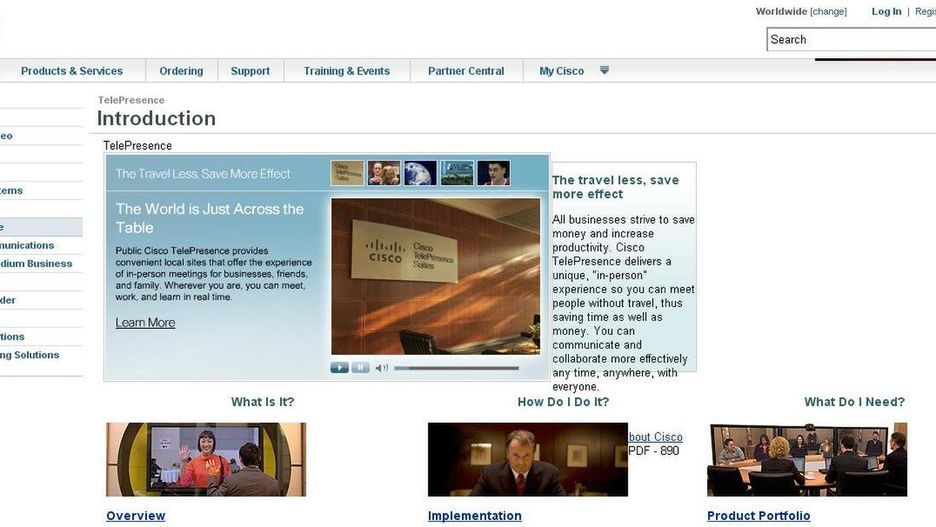This screenshot has width=936, height=527.
Task: Play the TelePresence video
Action: 340,368
